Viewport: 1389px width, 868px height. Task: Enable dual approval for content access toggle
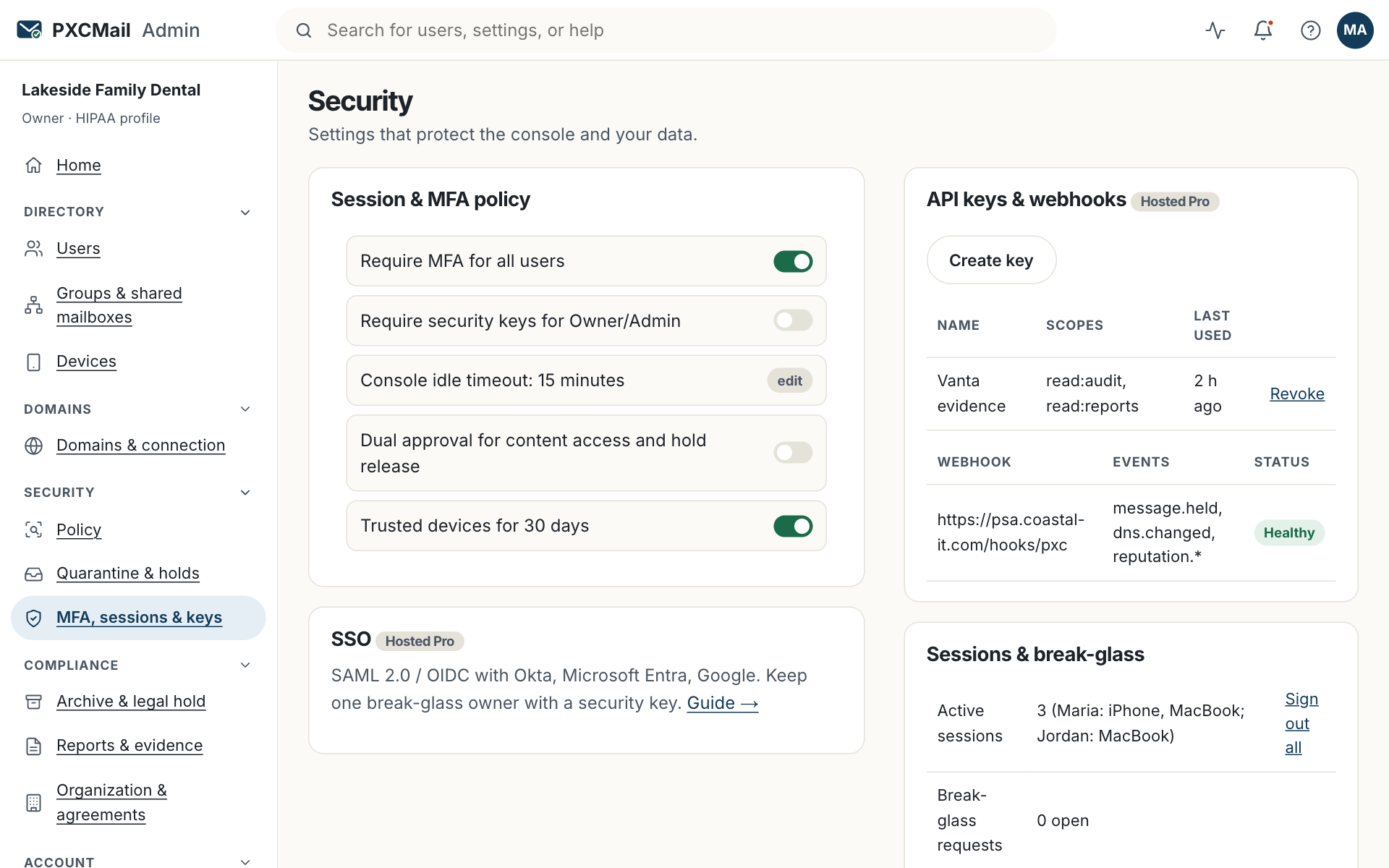[793, 453]
